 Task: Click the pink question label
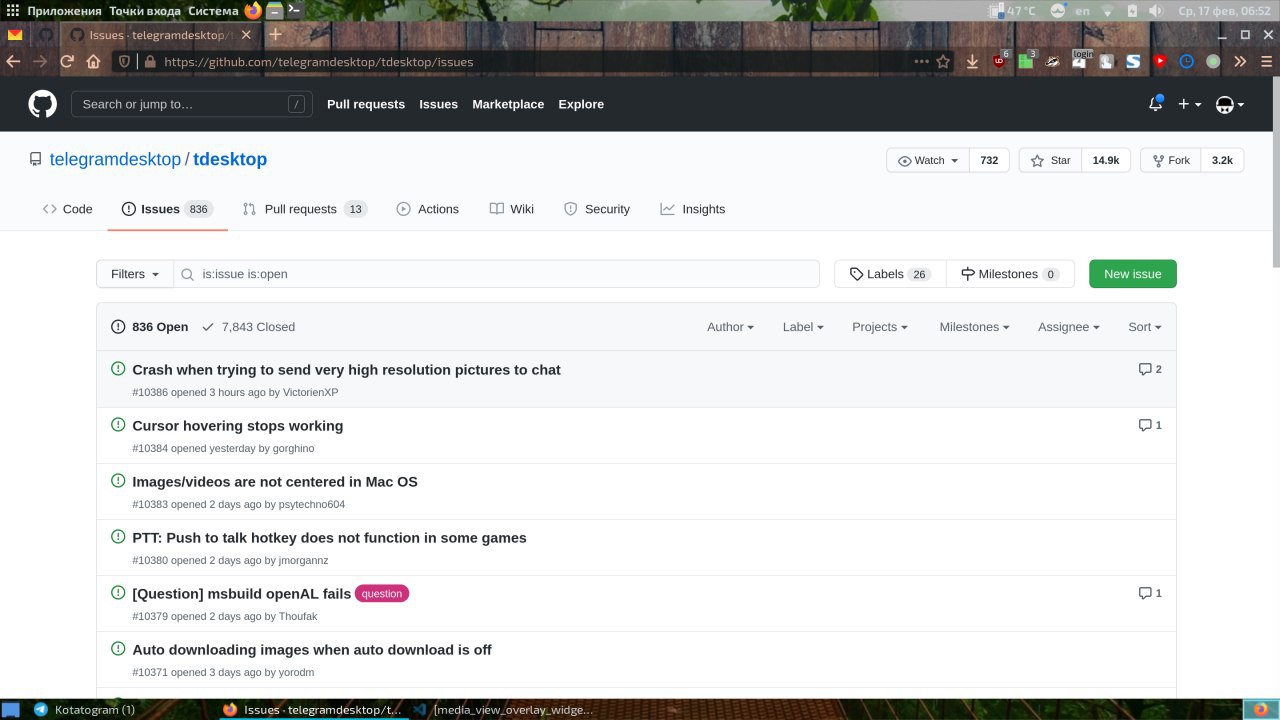click(382, 593)
